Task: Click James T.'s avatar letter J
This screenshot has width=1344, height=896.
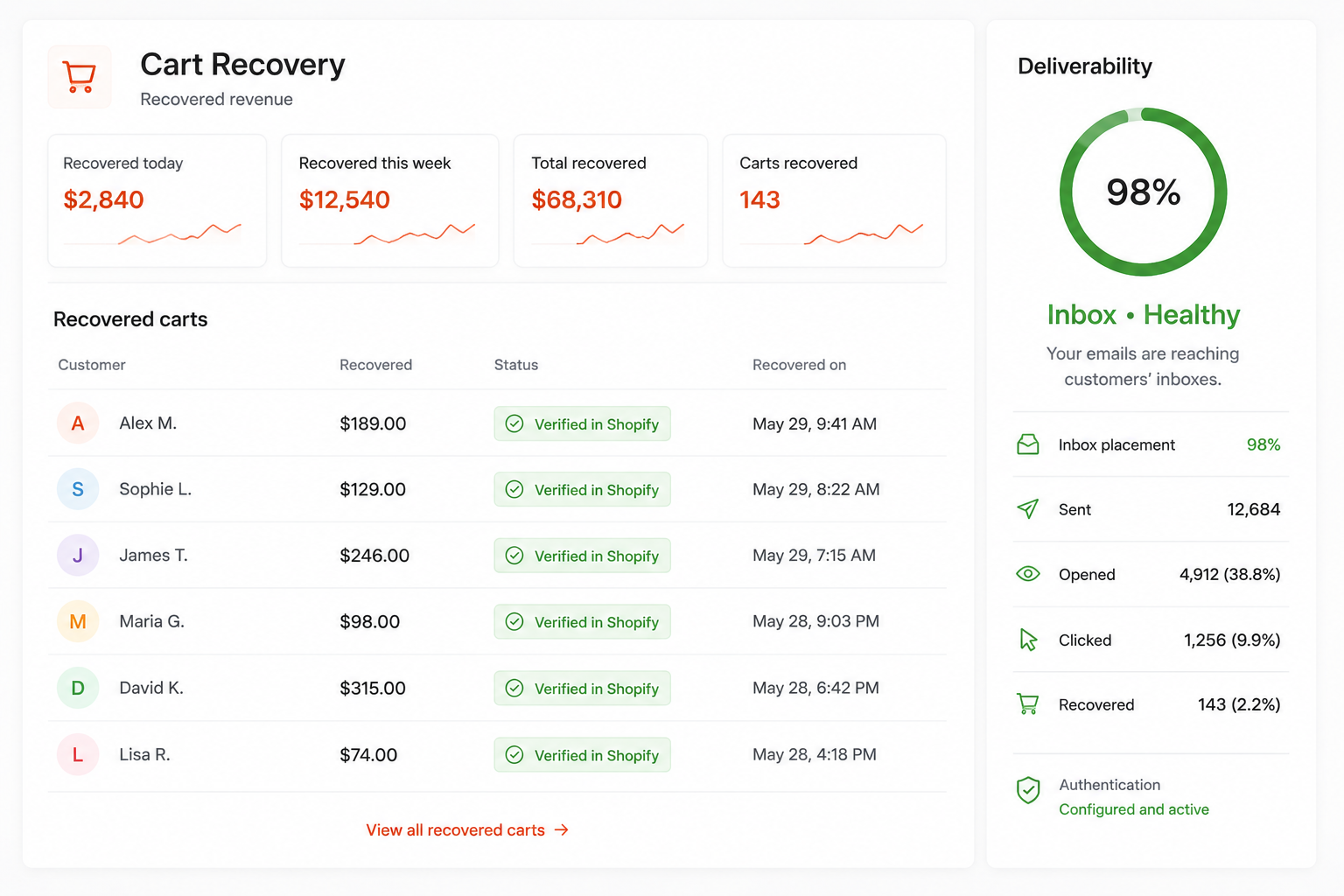Action: (78, 555)
